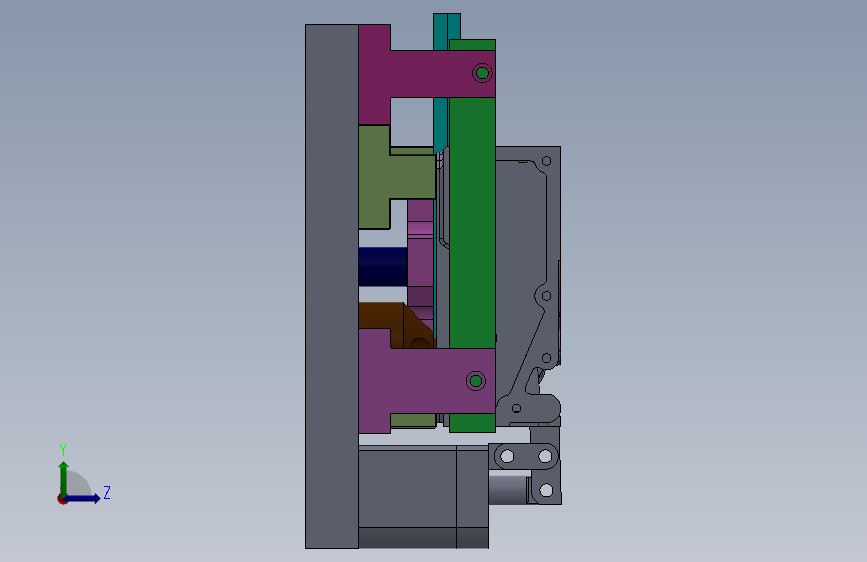Click the Y axis of the triad

[64, 478]
